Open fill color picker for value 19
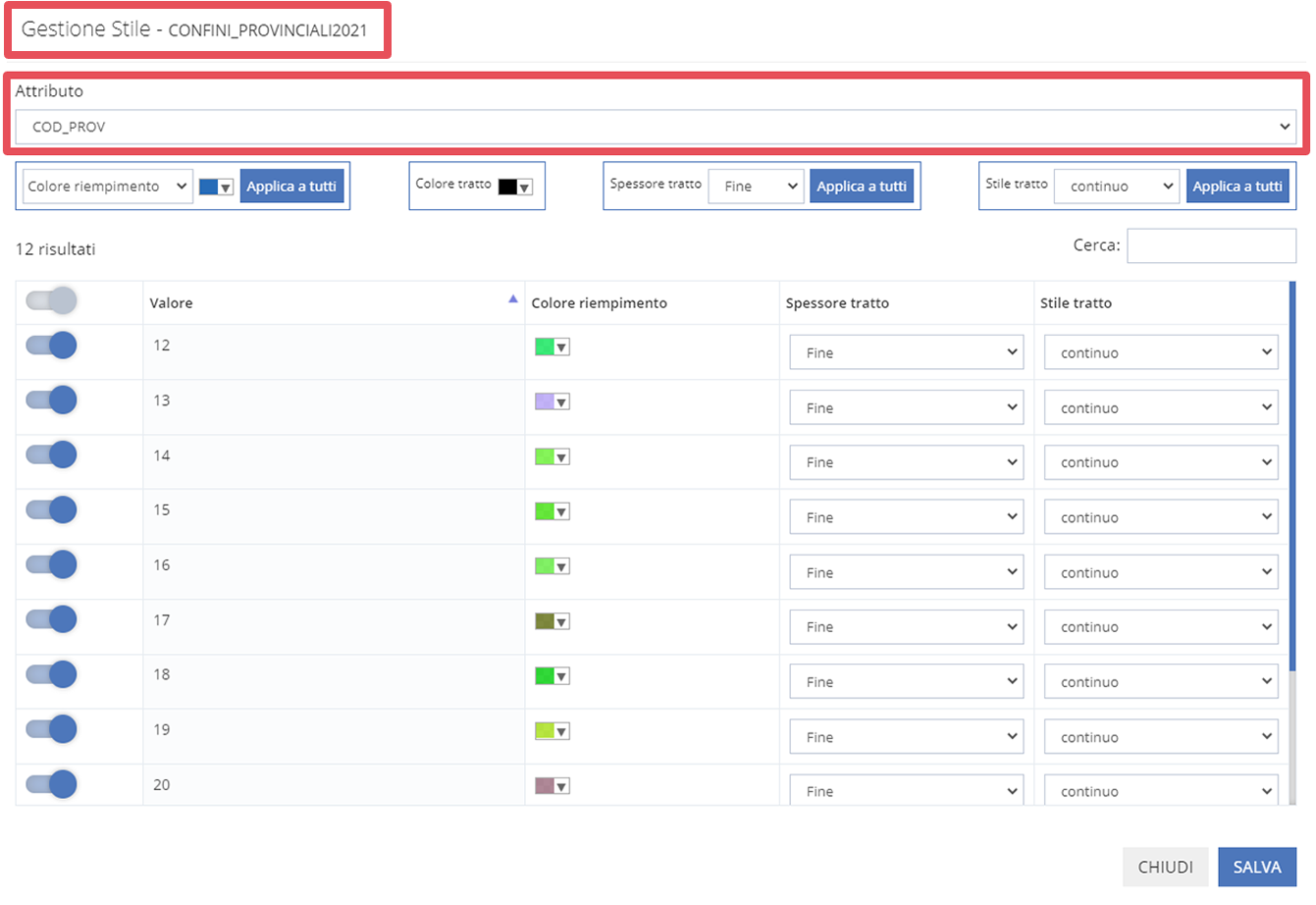 click(552, 731)
